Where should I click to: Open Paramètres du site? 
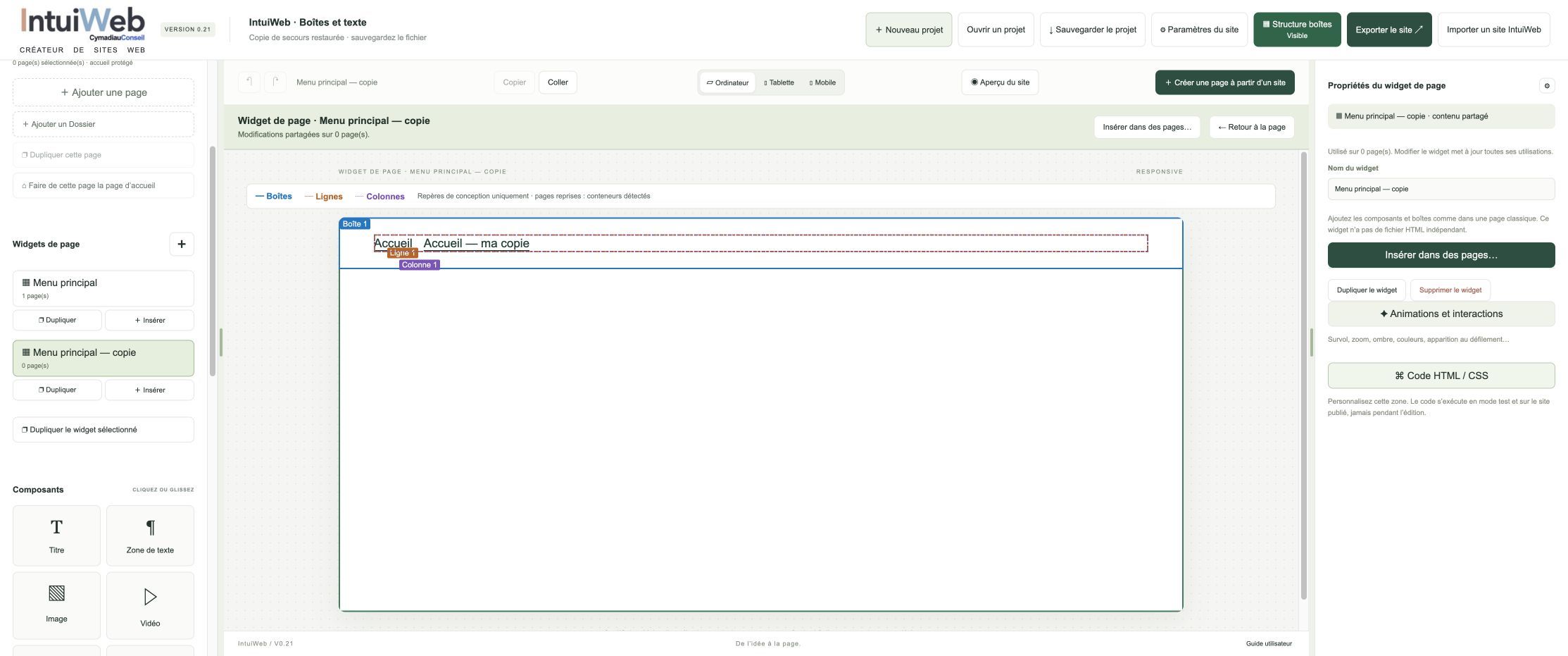click(x=1199, y=30)
